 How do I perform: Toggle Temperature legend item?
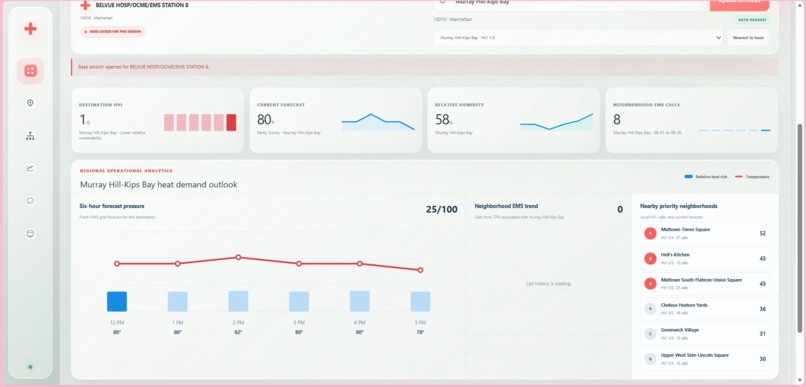[752, 177]
